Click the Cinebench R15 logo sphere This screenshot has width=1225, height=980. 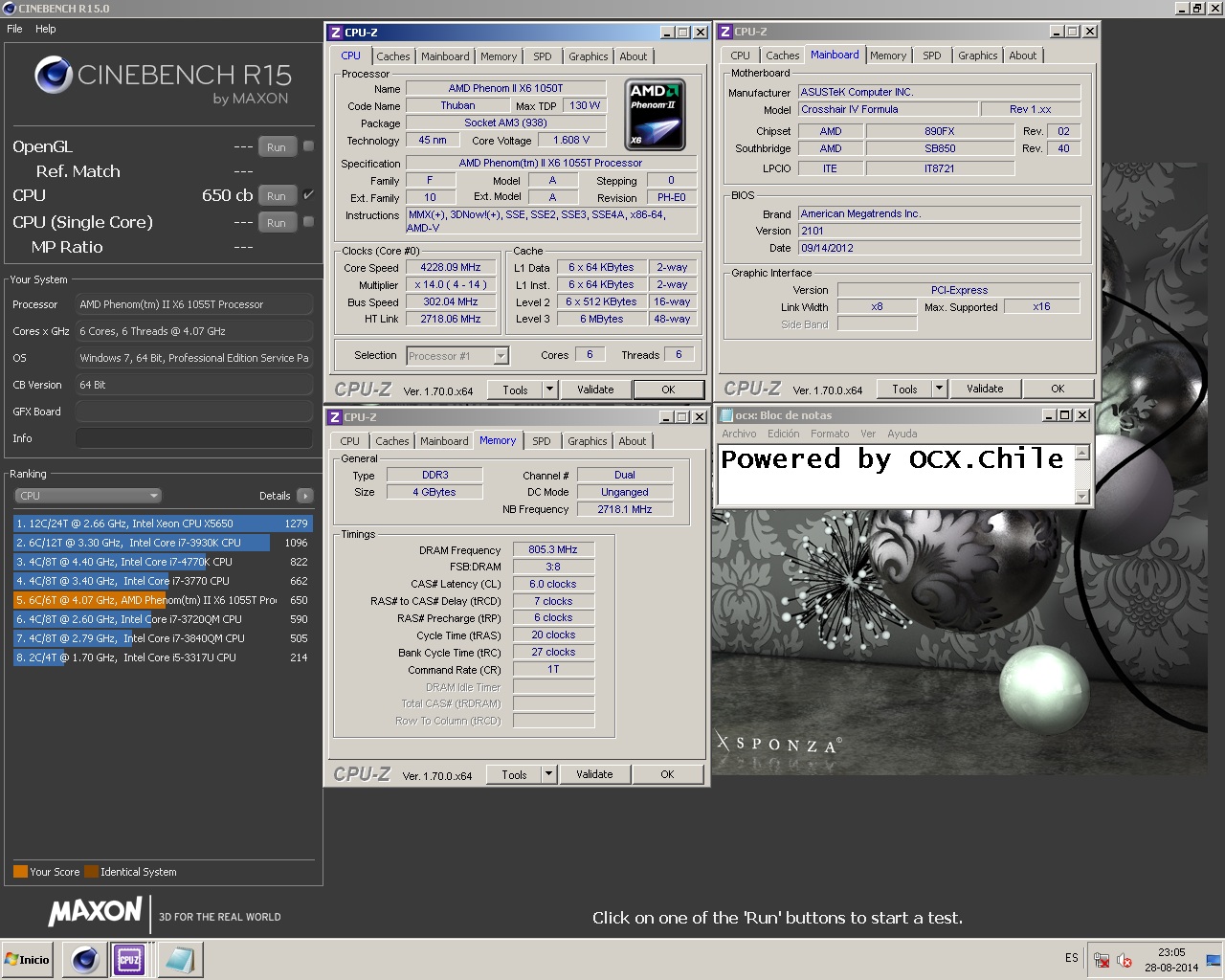[54, 75]
